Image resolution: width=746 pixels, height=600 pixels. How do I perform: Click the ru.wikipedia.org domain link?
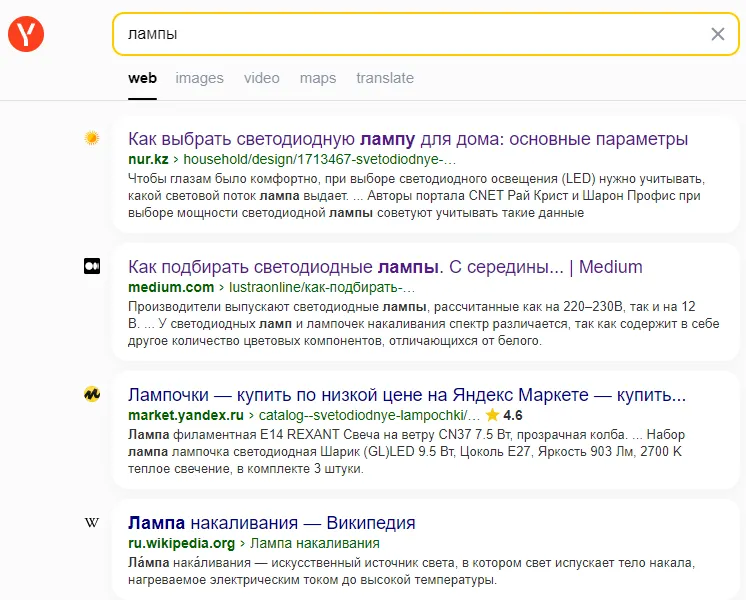point(181,543)
